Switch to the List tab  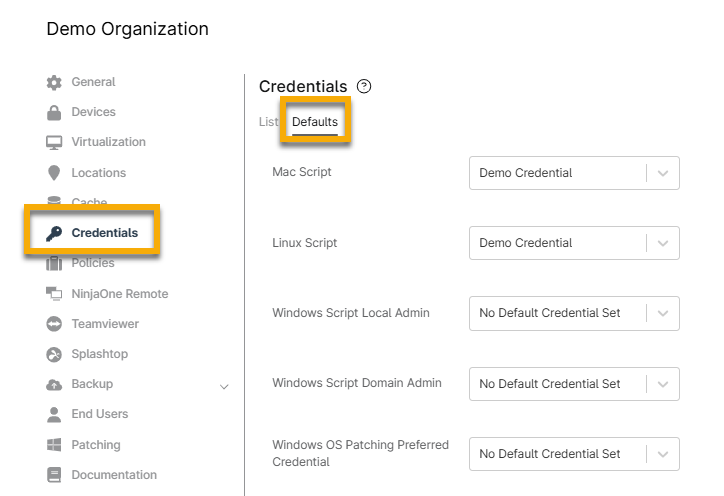coord(268,122)
